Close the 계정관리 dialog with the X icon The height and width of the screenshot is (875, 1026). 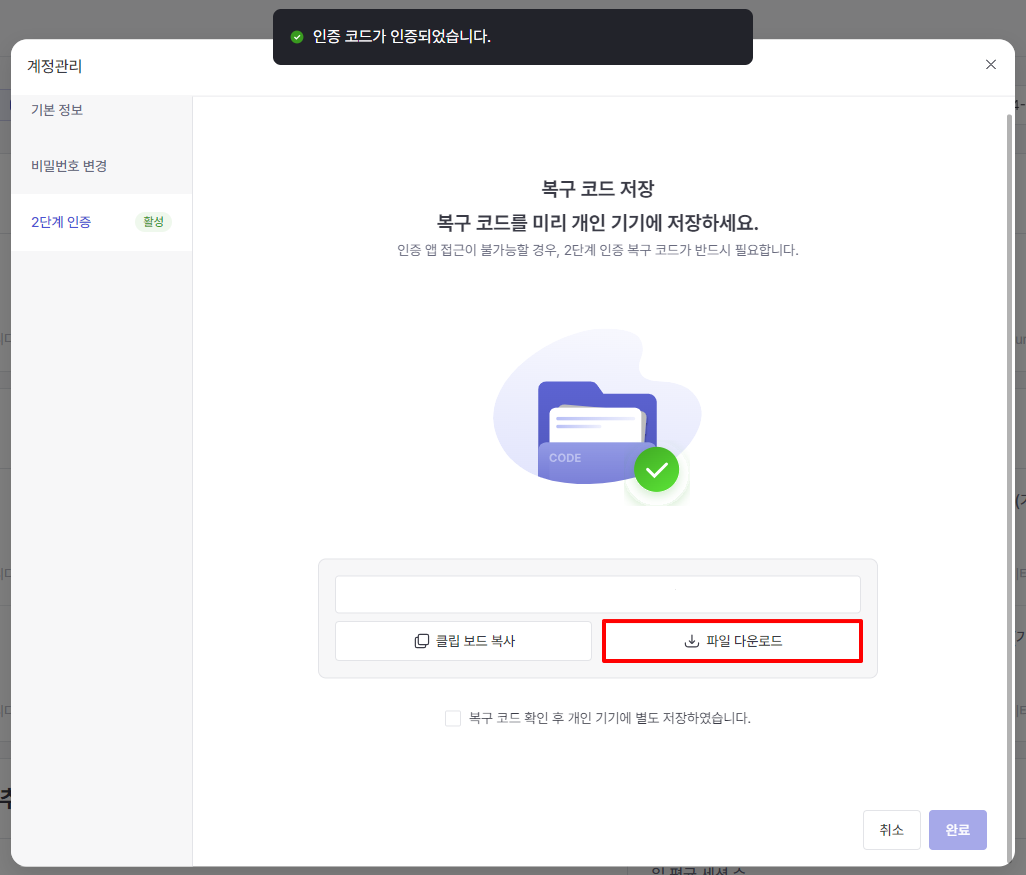pyautogui.click(x=990, y=65)
